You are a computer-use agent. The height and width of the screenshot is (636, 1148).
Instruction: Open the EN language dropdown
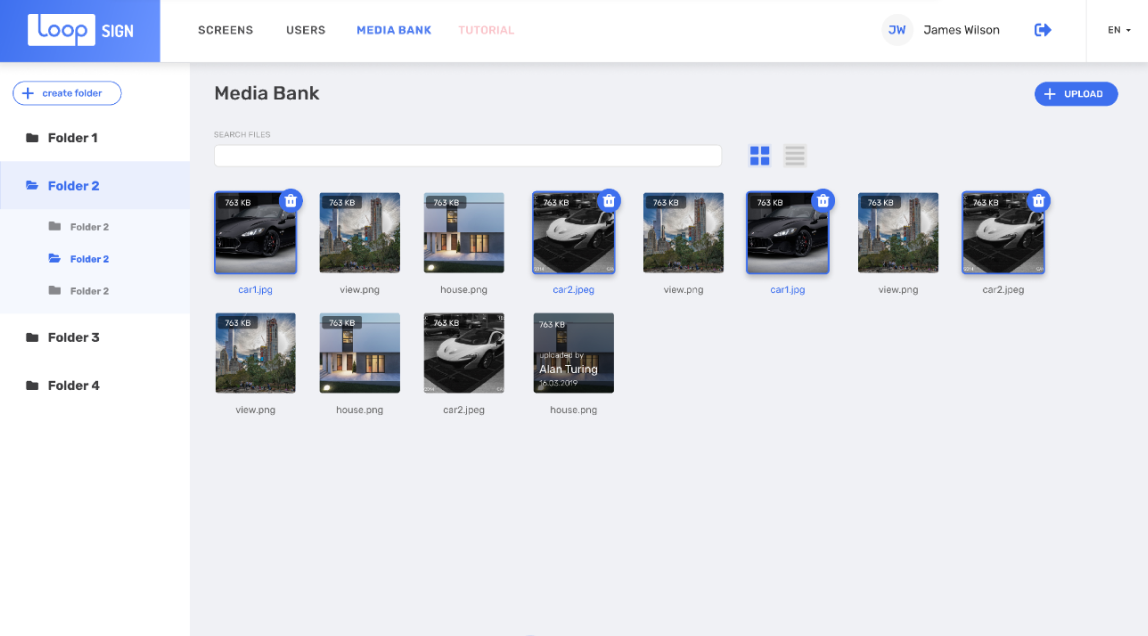point(1118,30)
